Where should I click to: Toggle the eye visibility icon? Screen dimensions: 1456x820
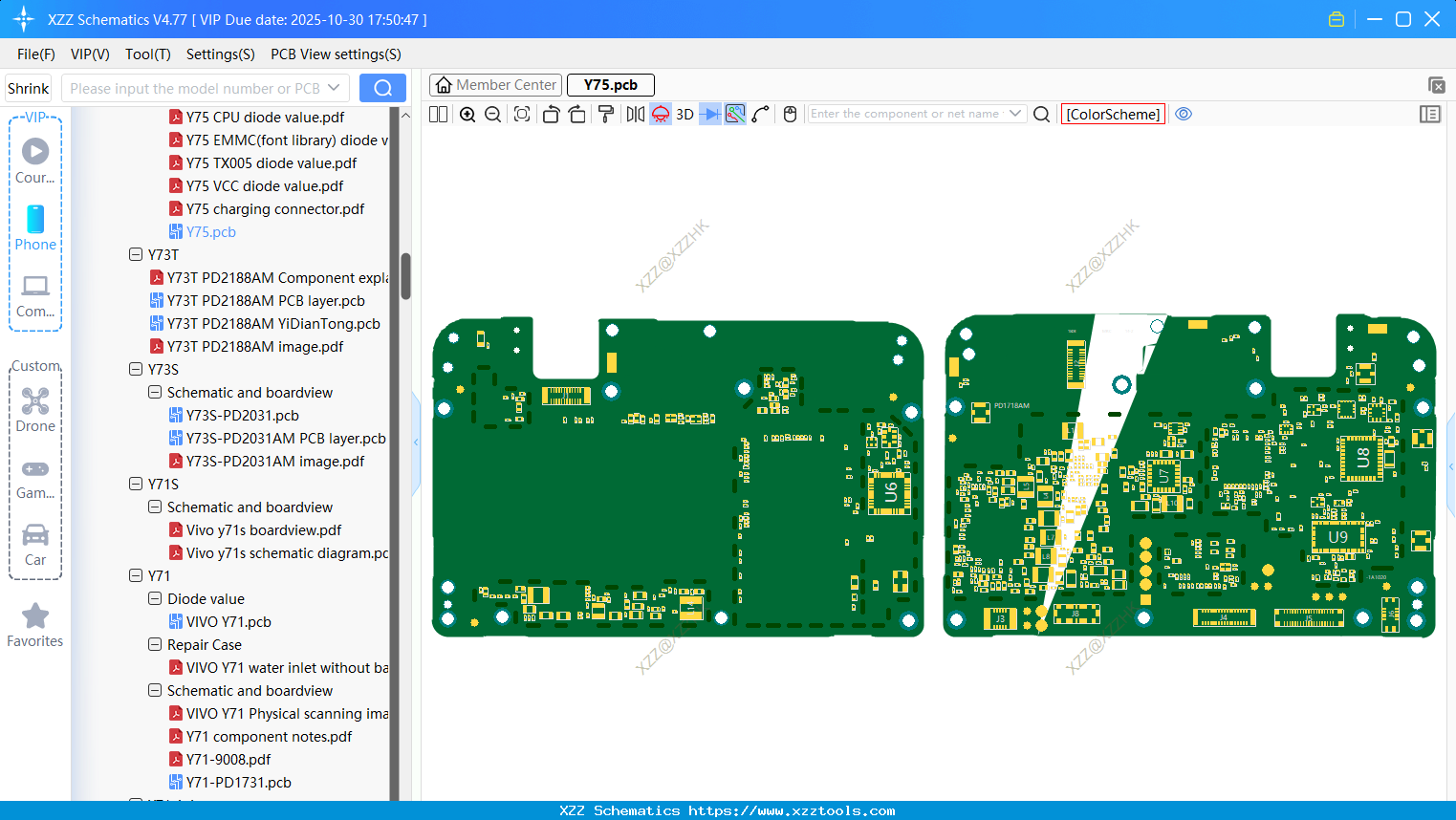[1184, 114]
